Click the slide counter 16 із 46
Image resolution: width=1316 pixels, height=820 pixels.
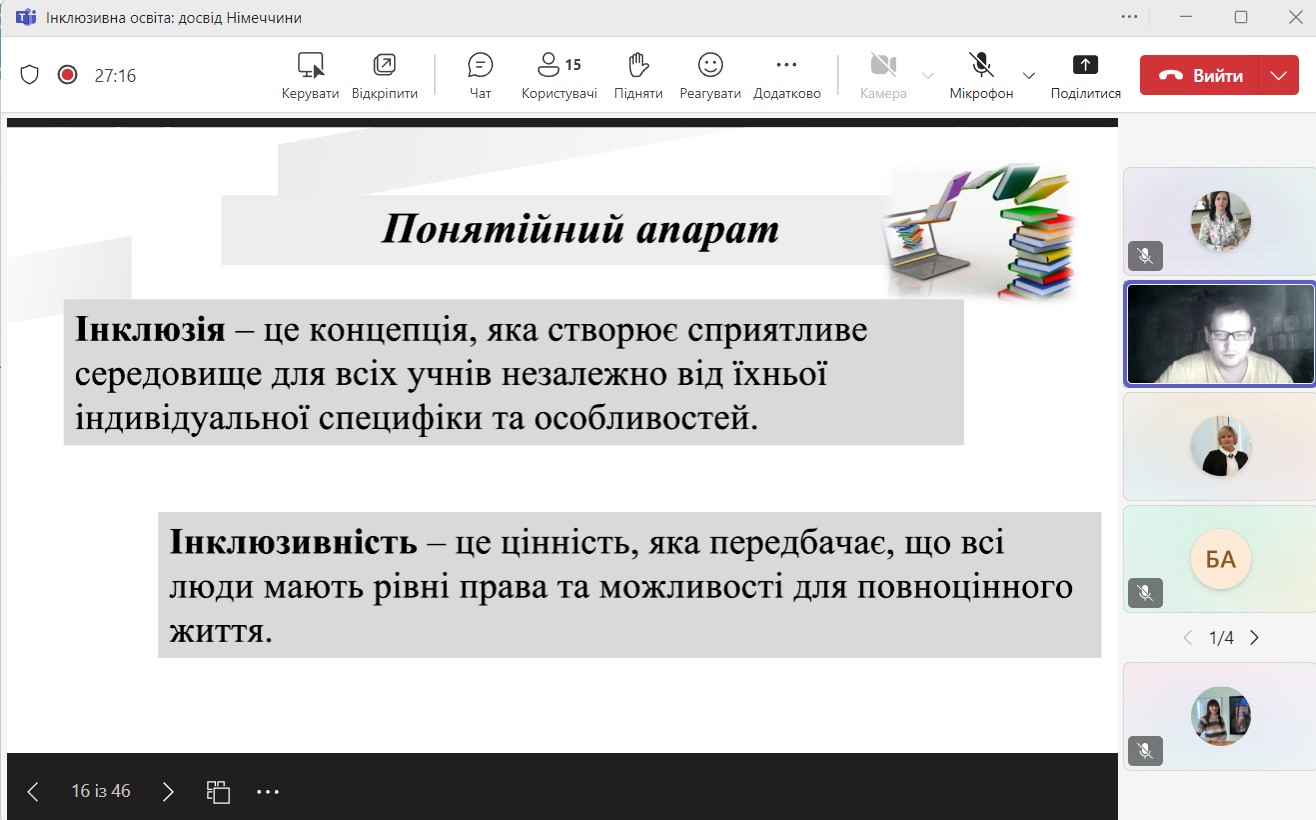[101, 791]
